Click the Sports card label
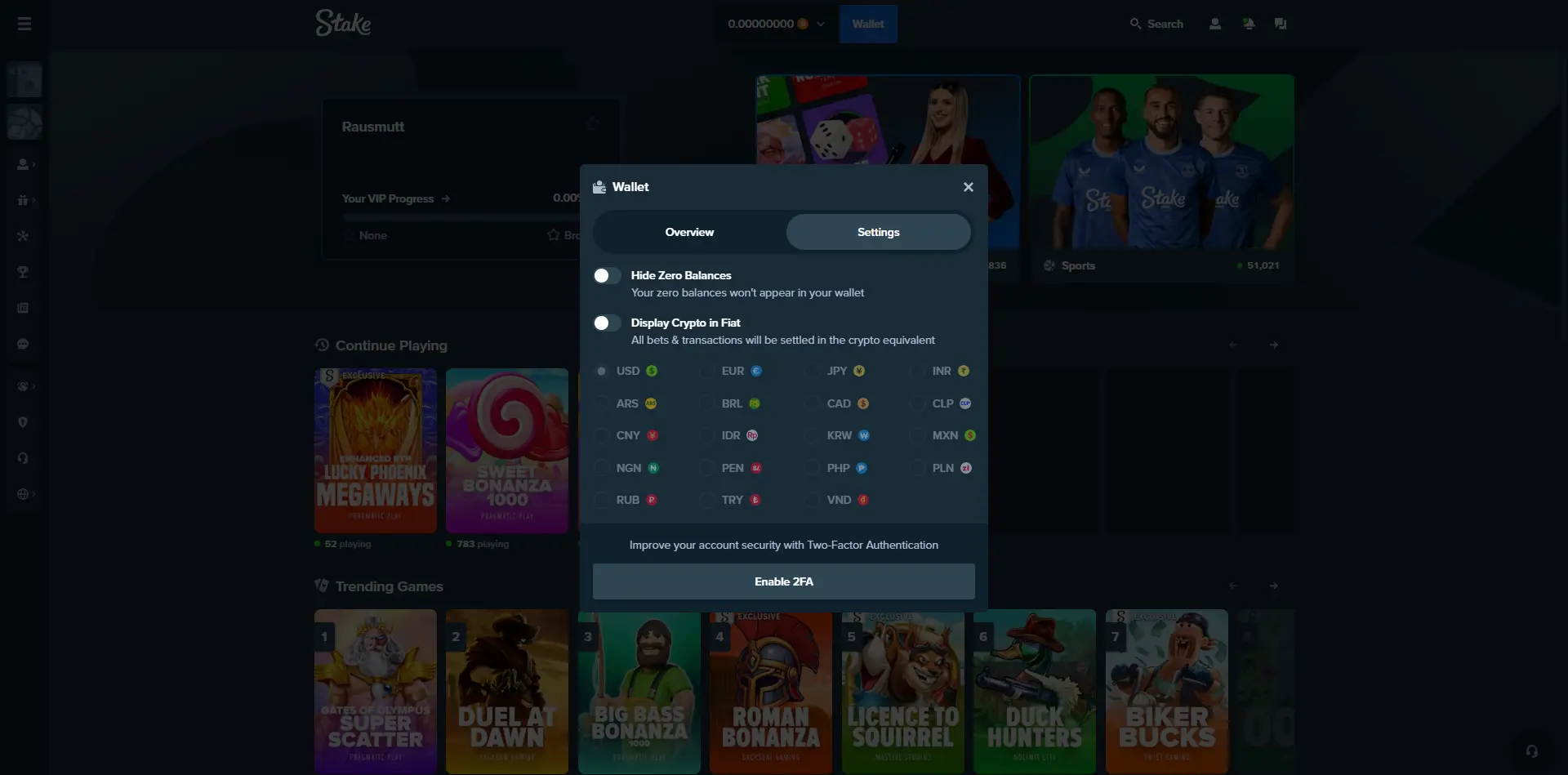The width and height of the screenshot is (1568, 775). point(1078,265)
